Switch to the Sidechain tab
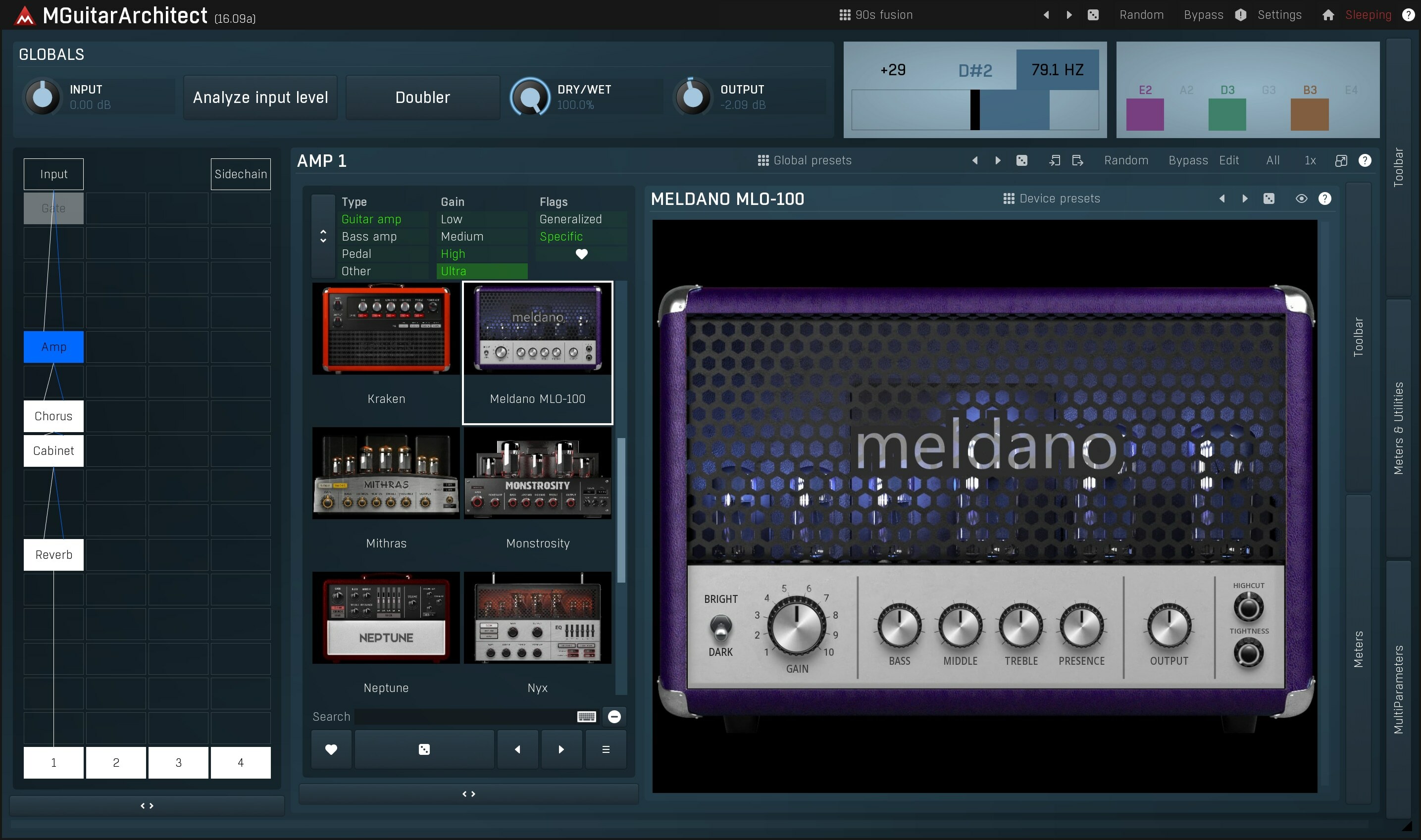This screenshot has height=840, width=1421. [x=240, y=174]
